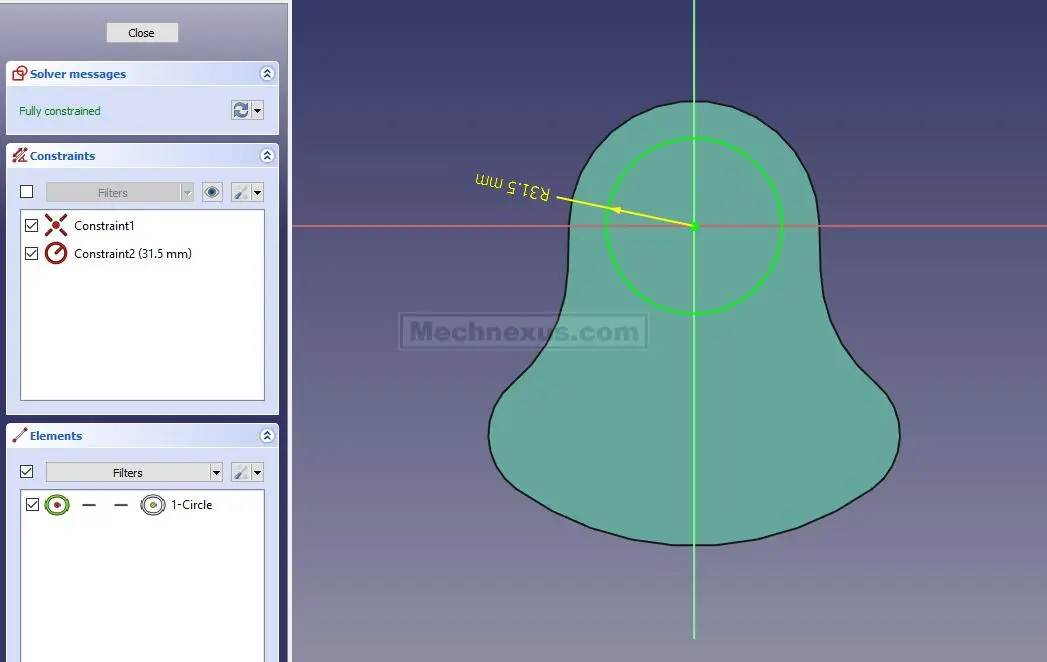Click the Constraint1 coincident icon
This screenshot has height=662, width=1047.
tap(56, 225)
